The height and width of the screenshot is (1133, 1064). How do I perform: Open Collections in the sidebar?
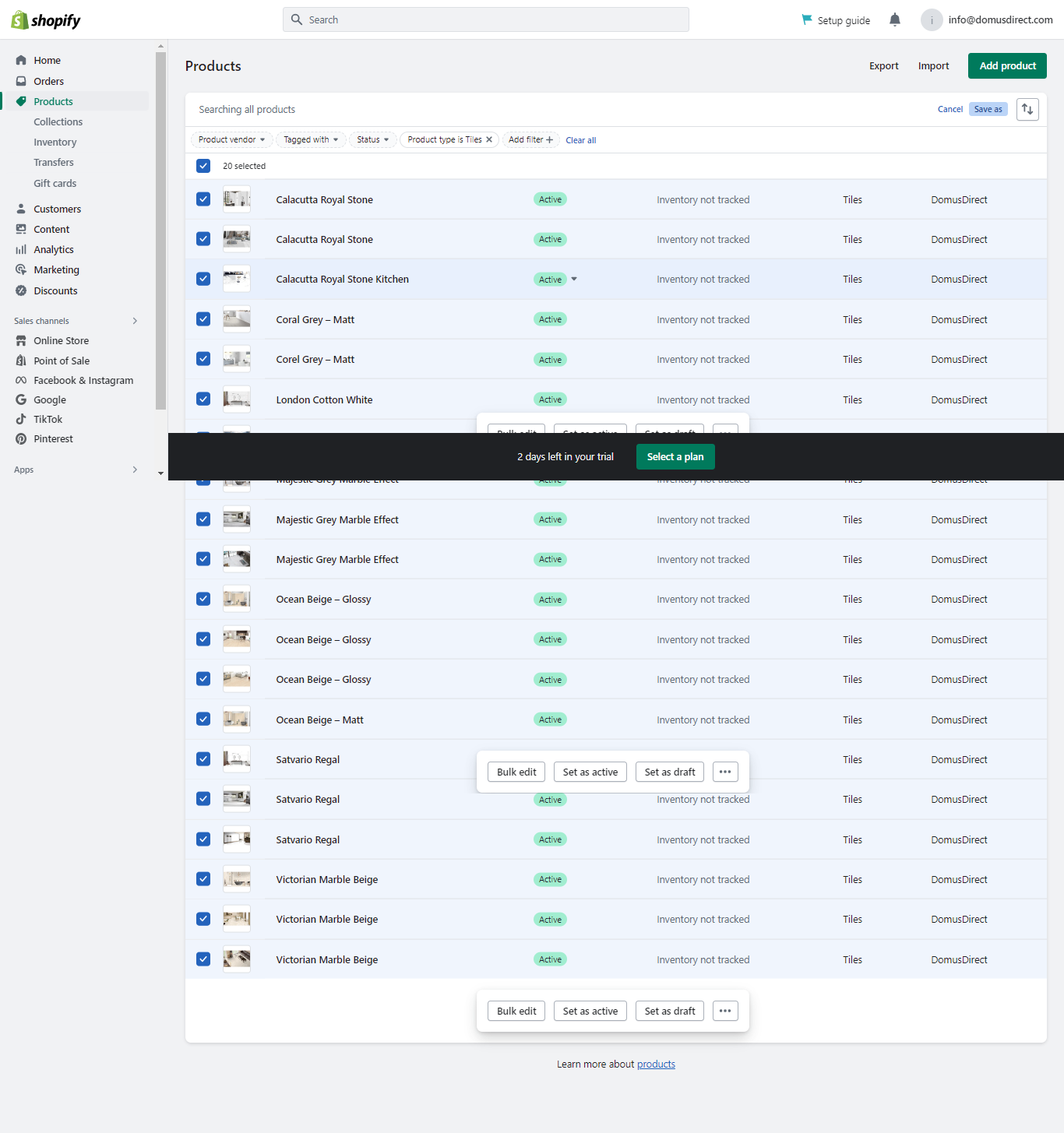pyautogui.click(x=58, y=122)
